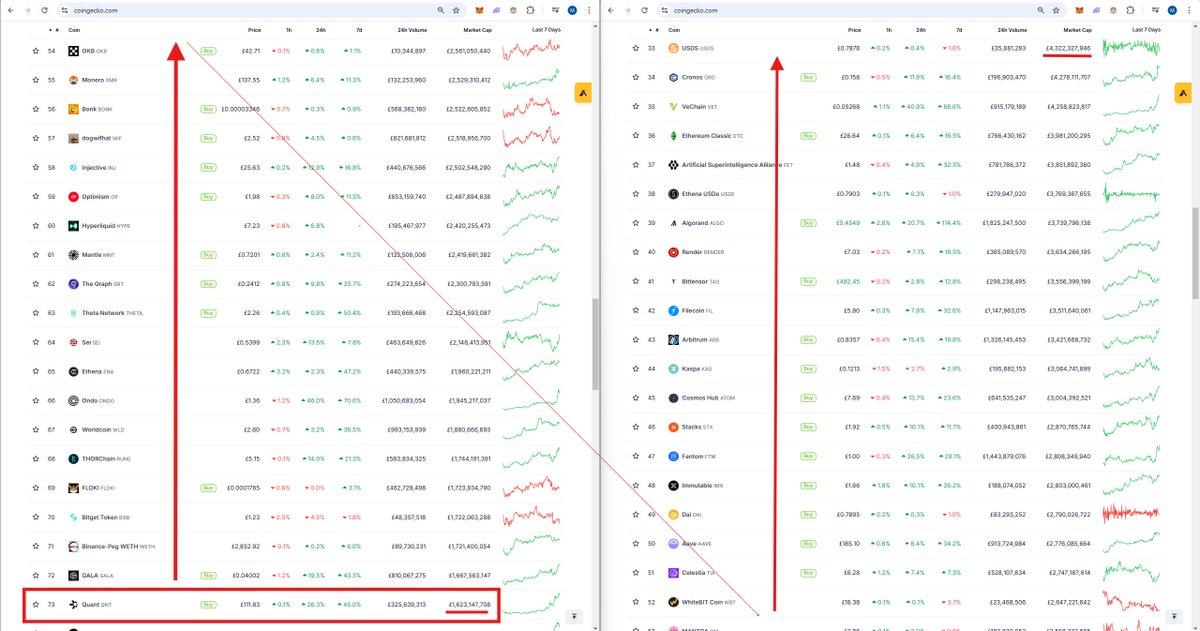Sort by 24h column in left window
1200x631 pixels.
pyautogui.click(x=319, y=30)
